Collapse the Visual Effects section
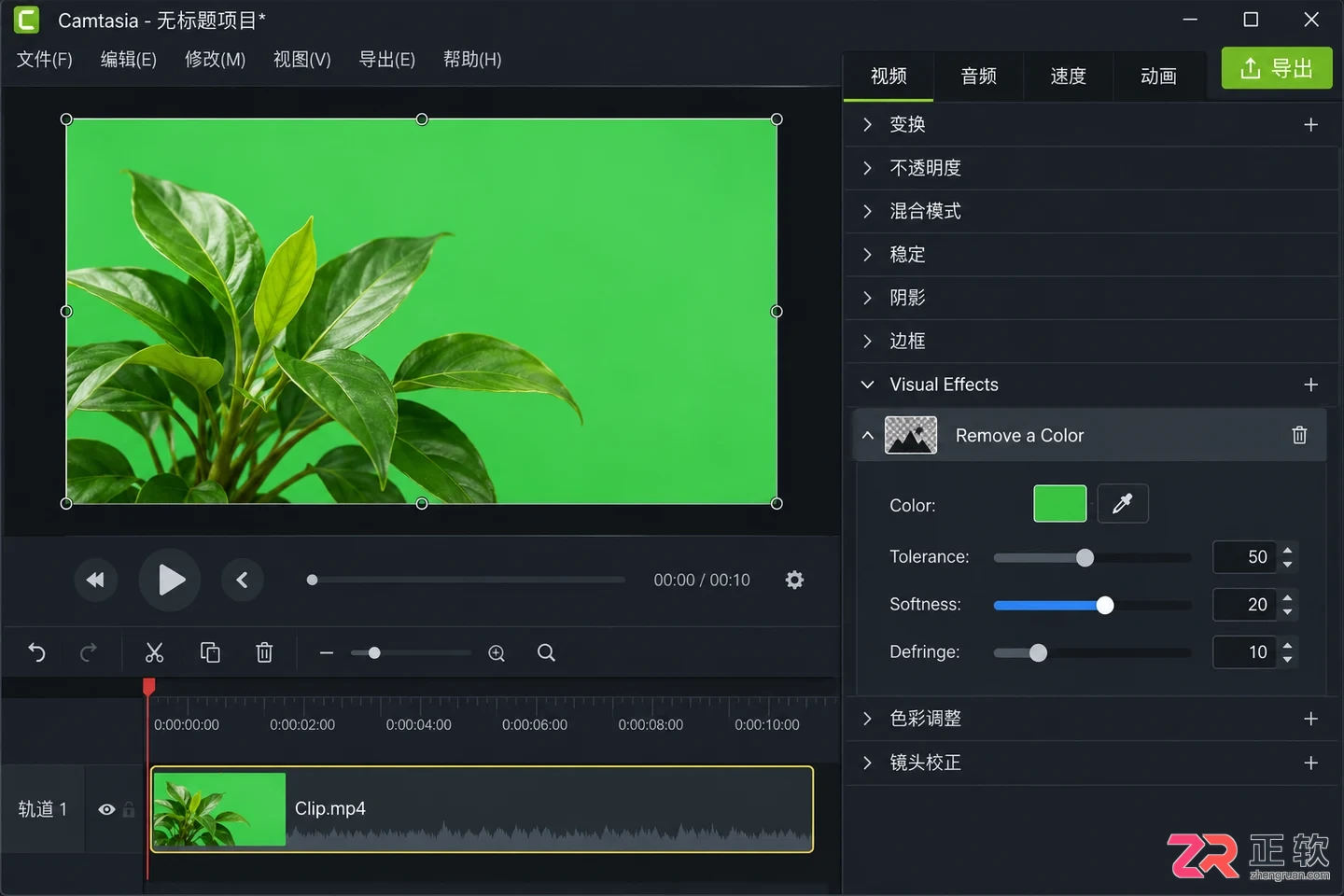Viewport: 1344px width, 896px height. pos(867,385)
